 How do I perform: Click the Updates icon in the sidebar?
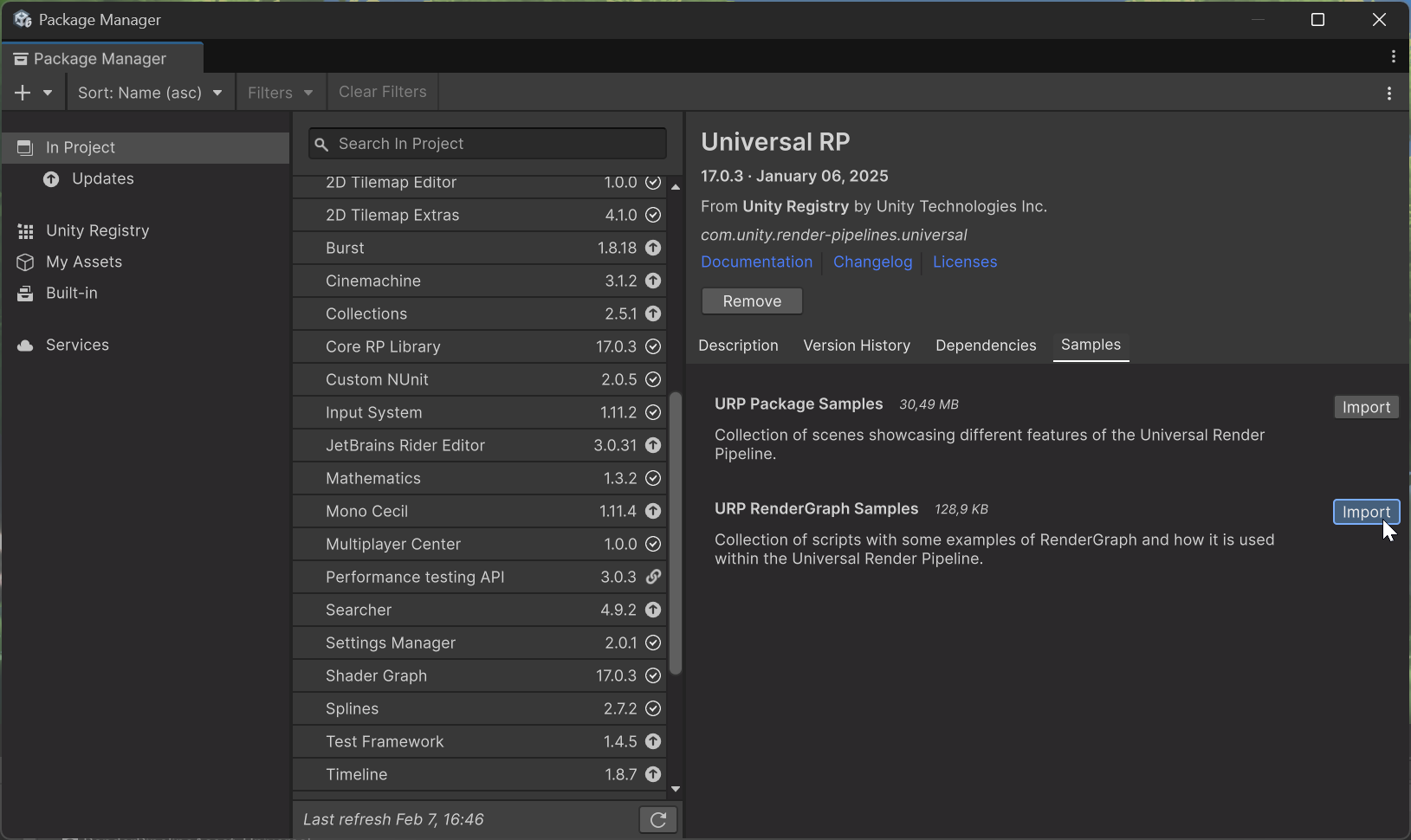[50, 179]
